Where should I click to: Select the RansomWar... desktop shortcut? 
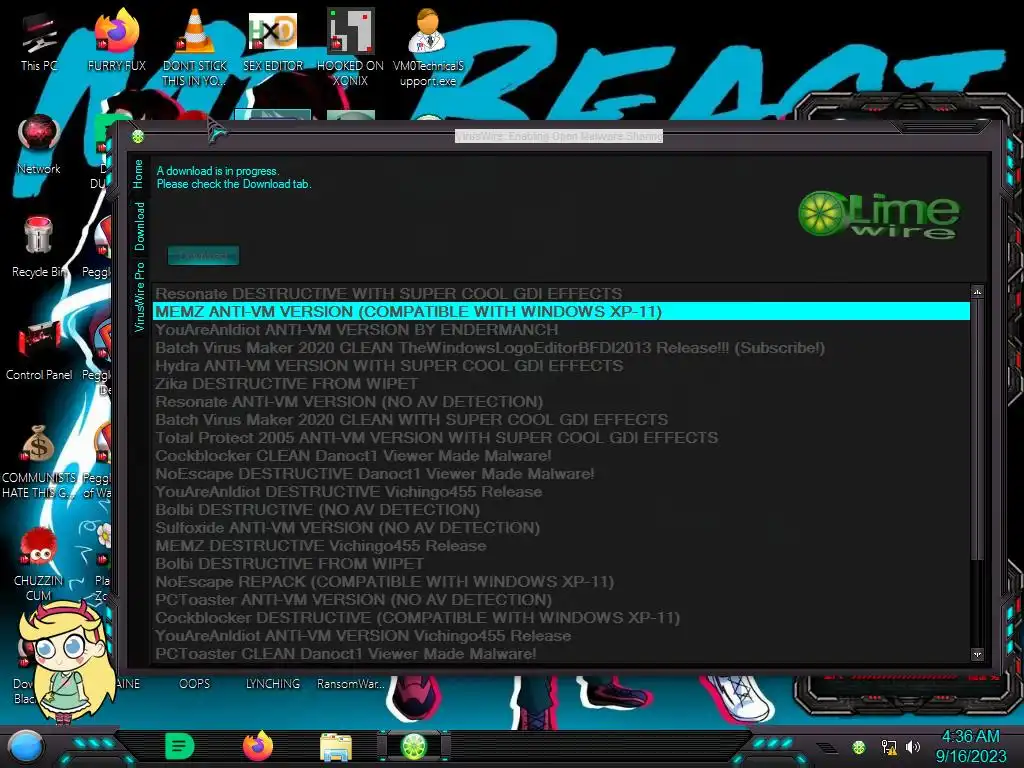[351, 683]
